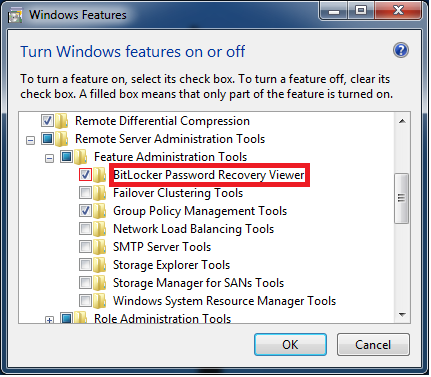This screenshot has width=431, height=377.
Task: Select Remote Differential Compression label
Action: click(x=162, y=121)
